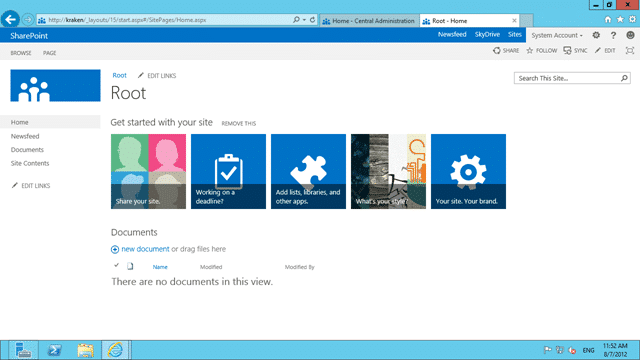This screenshot has width=640, height=360.
Task: Click the network tray icon
Action: coord(560,350)
